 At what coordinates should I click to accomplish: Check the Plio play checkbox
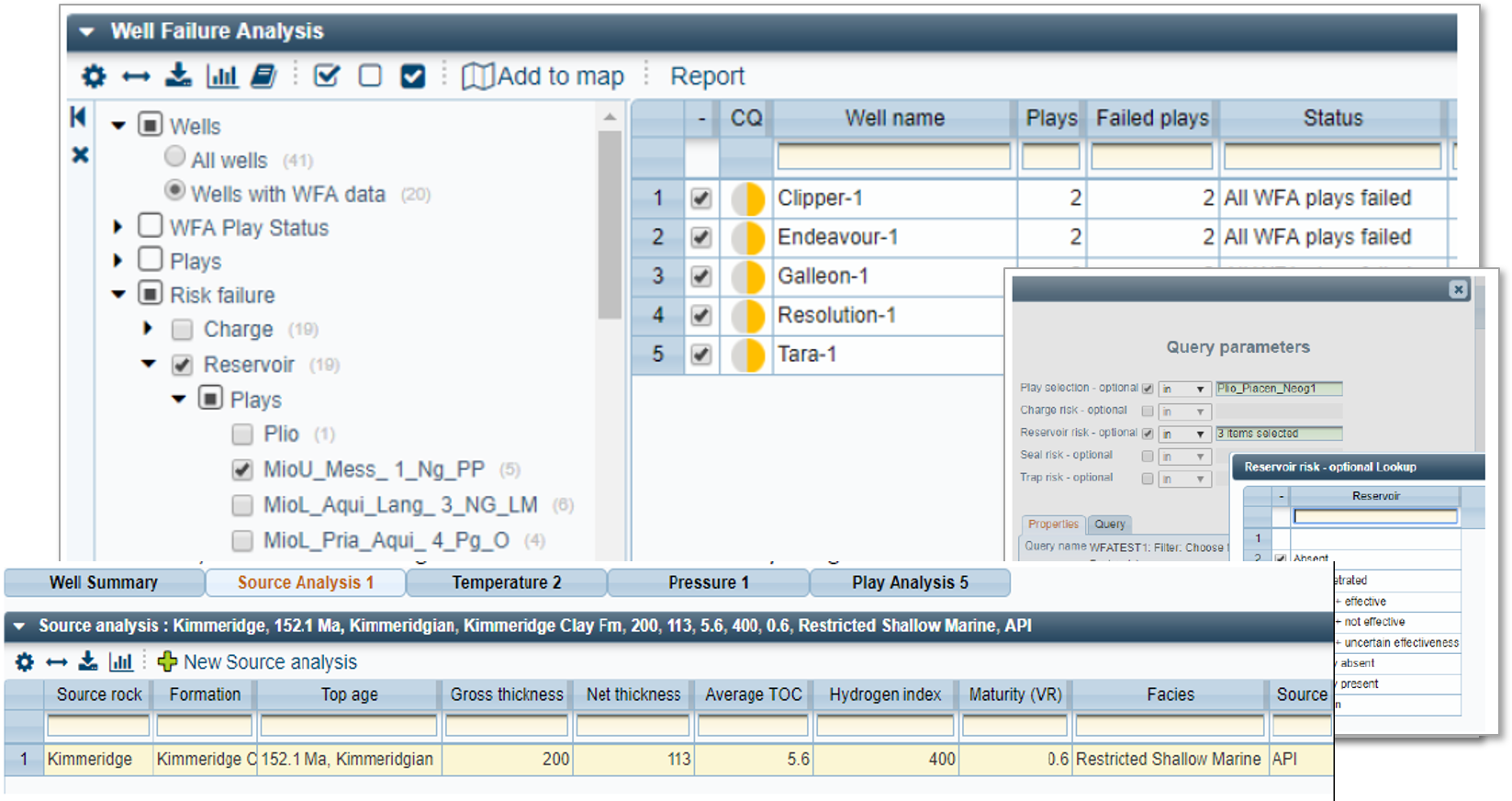[242, 434]
